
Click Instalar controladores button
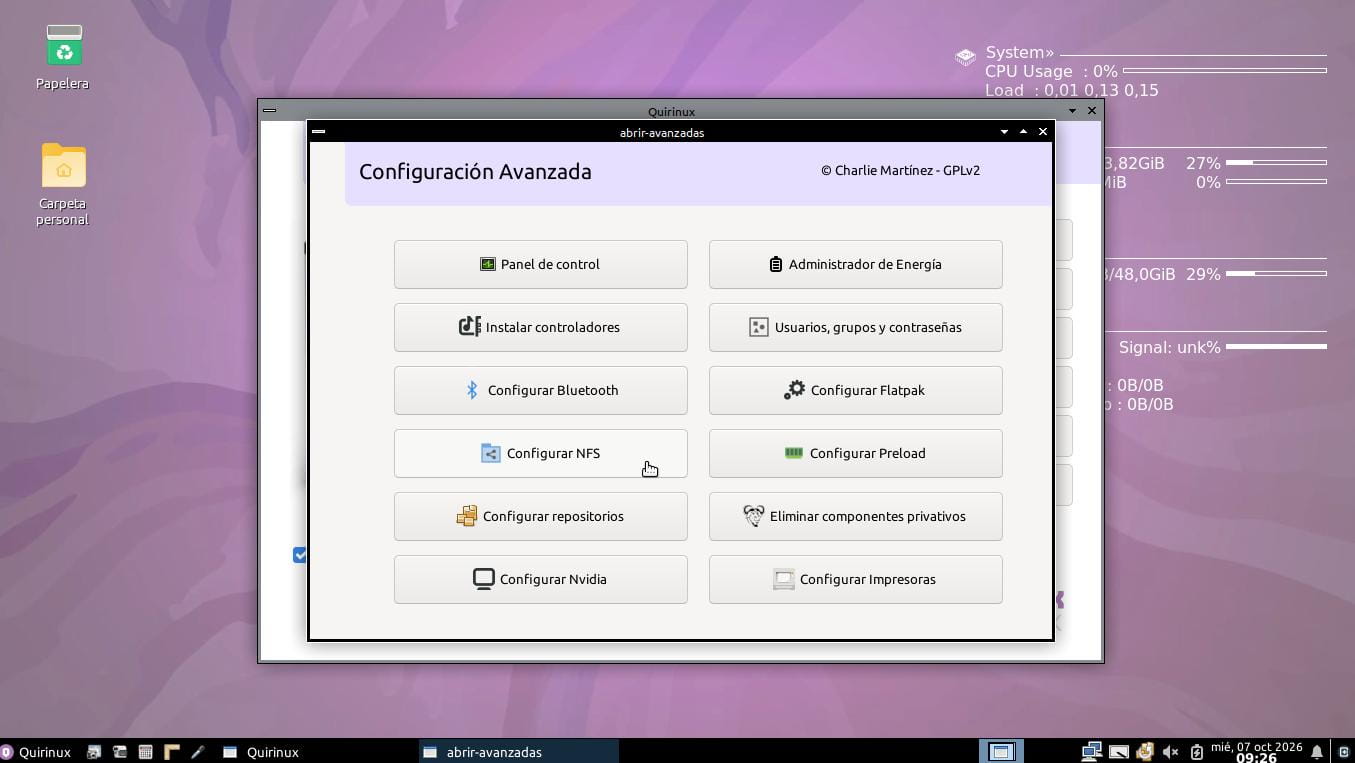(x=540, y=327)
